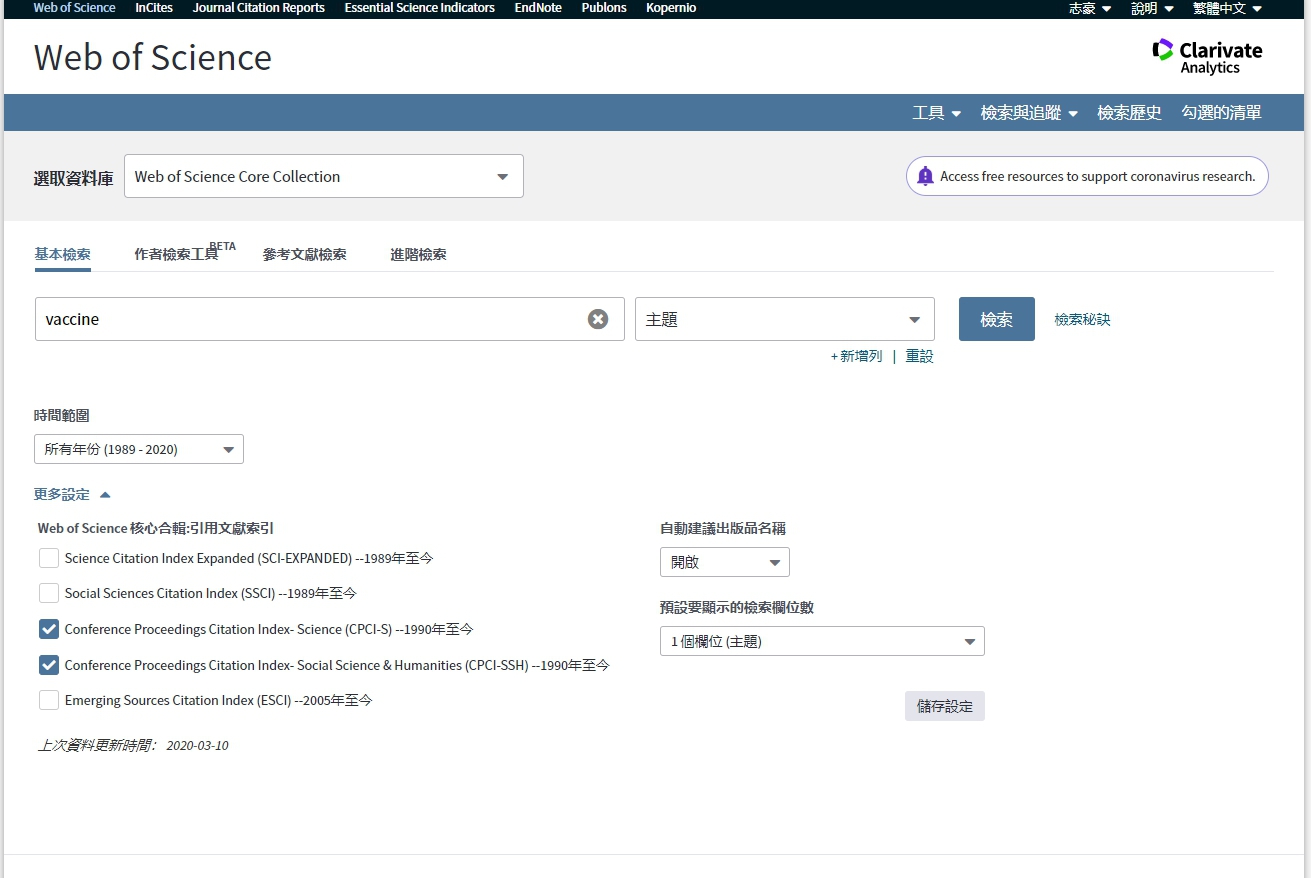
Task: Open Publons from the top bar
Action: coord(604,8)
